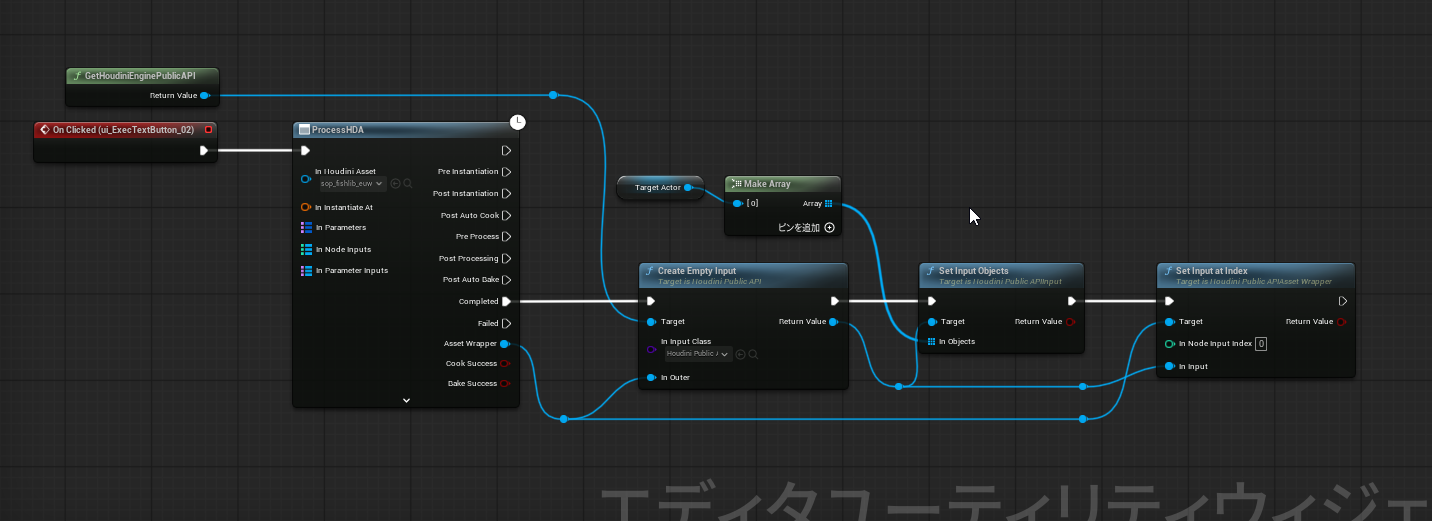Click the red delegate pin on On Clicked event

(208, 130)
